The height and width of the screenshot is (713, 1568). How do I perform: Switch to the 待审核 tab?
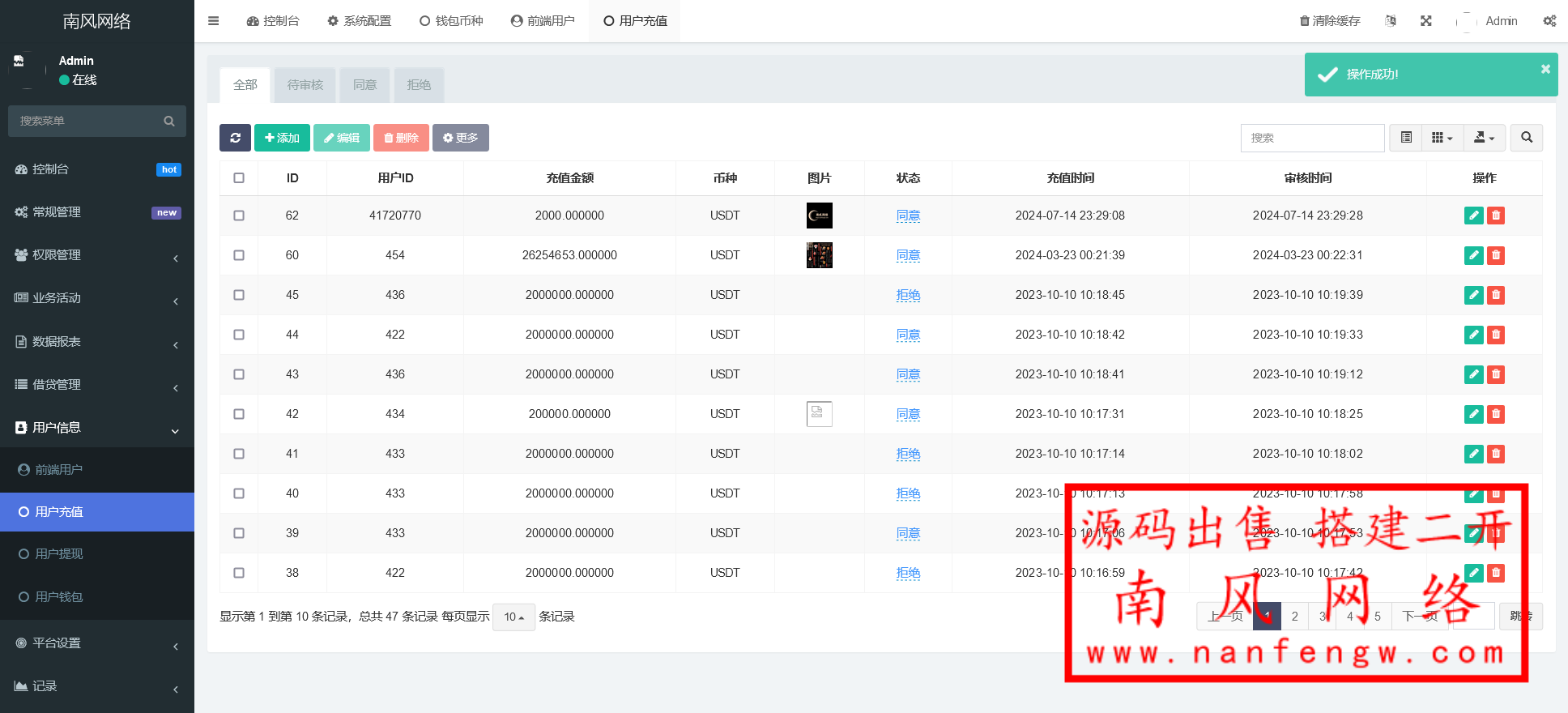point(305,85)
